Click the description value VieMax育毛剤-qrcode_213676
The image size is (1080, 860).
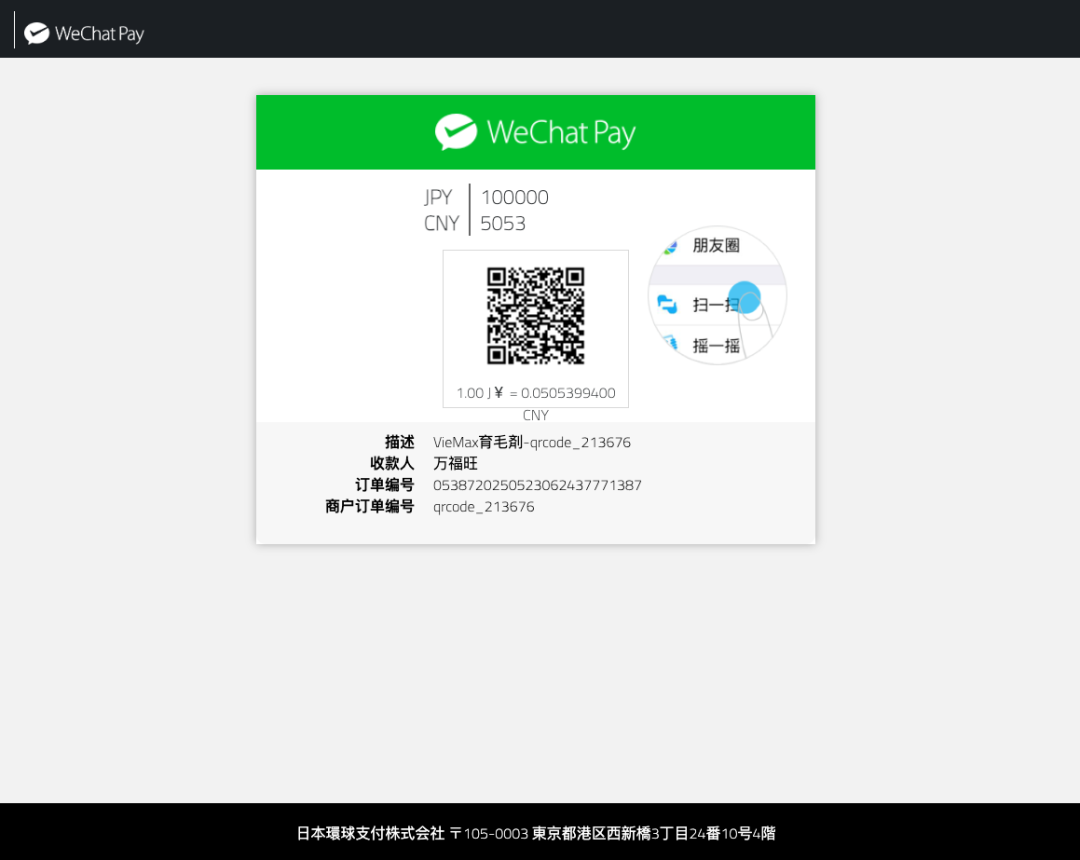point(532,442)
